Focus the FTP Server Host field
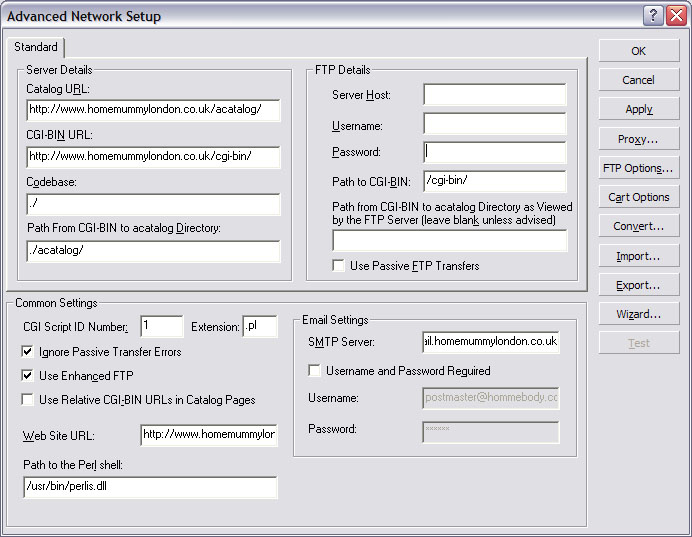Viewport: 692px width, 537px height. pyautogui.click(x=494, y=95)
